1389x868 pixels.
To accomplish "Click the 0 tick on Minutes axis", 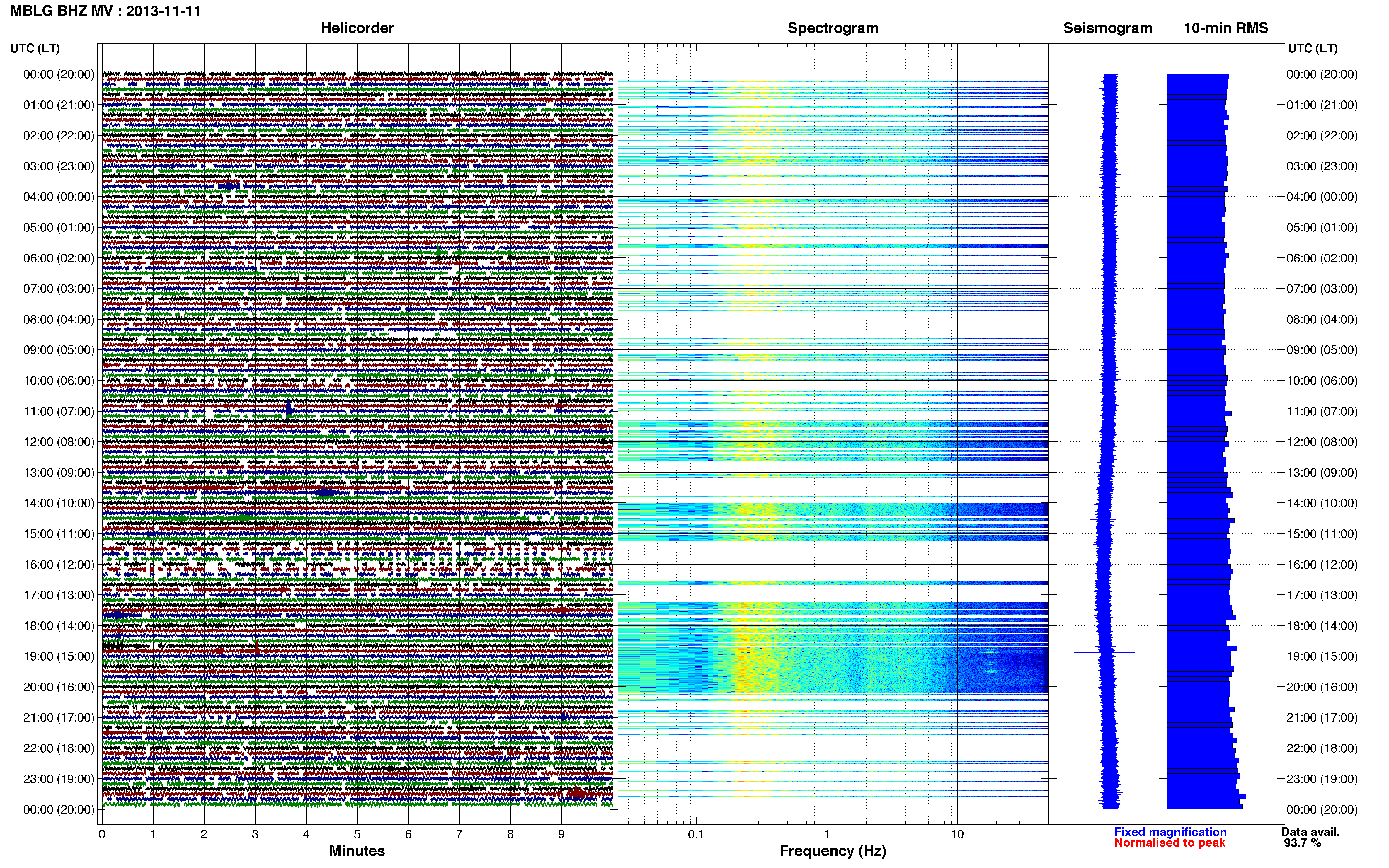I will (102, 834).
